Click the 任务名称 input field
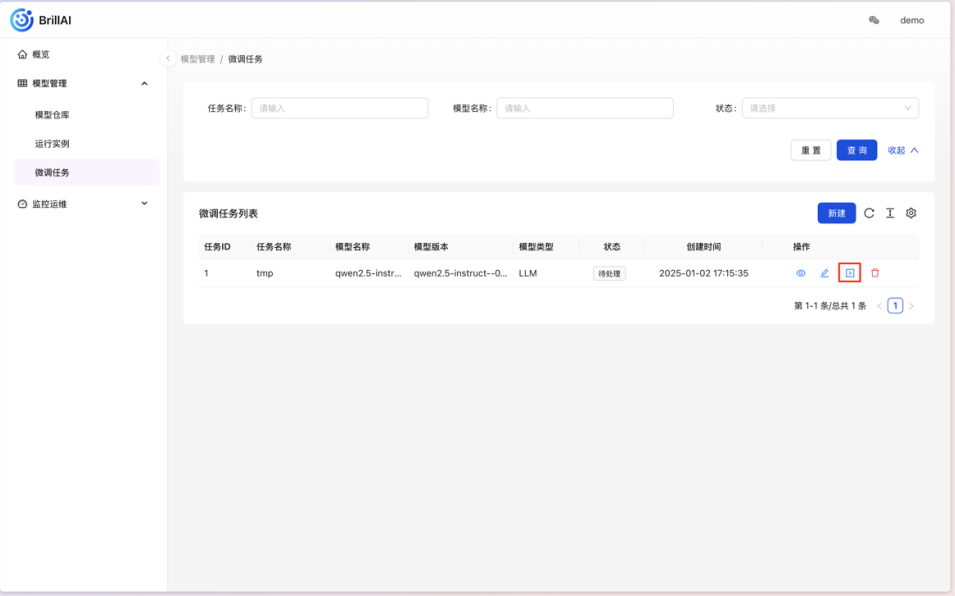 pos(340,108)
